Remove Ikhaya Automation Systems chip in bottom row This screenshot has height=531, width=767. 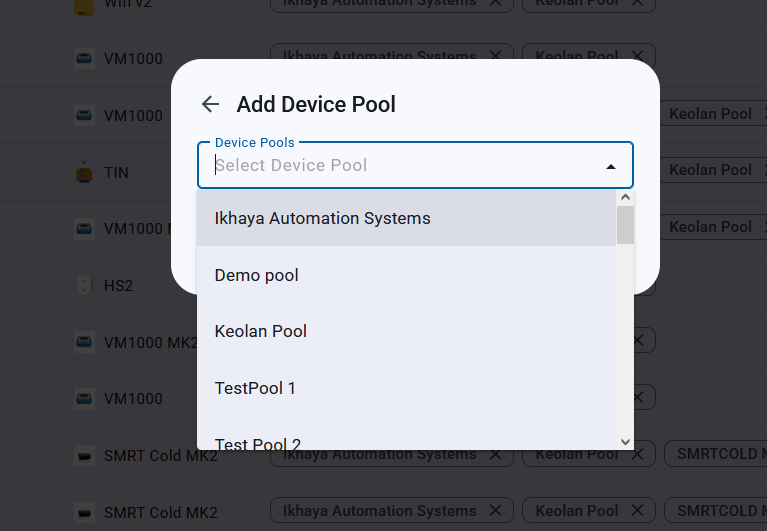point(496,511)
